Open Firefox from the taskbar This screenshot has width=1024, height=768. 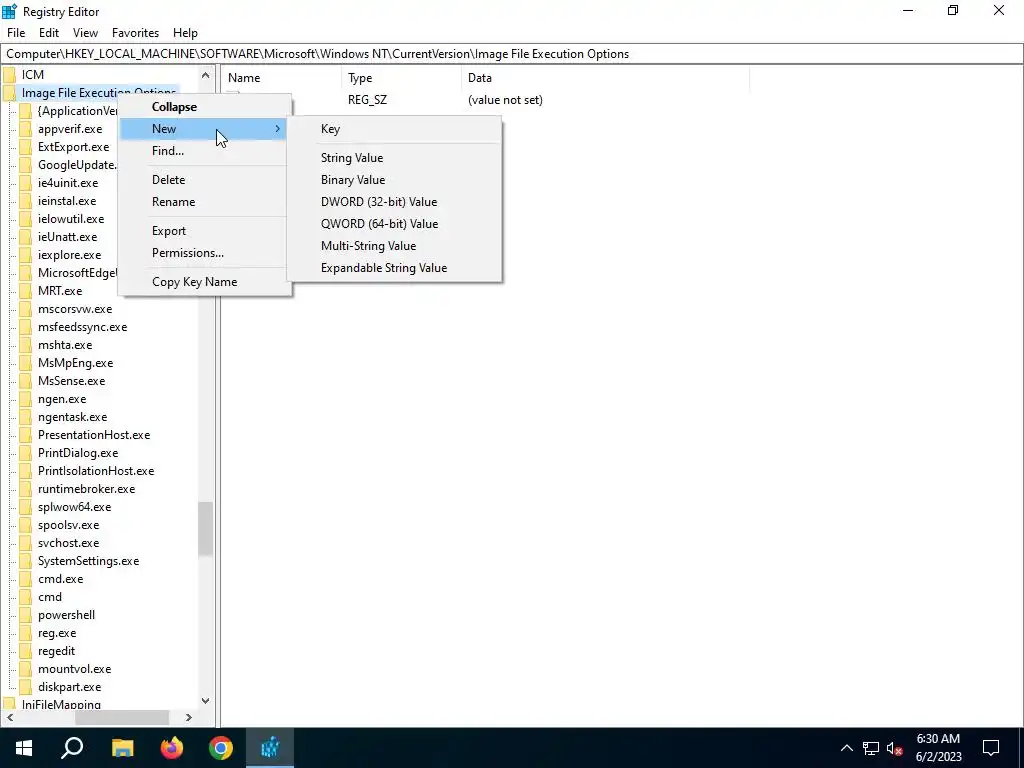tap(172, 748)
